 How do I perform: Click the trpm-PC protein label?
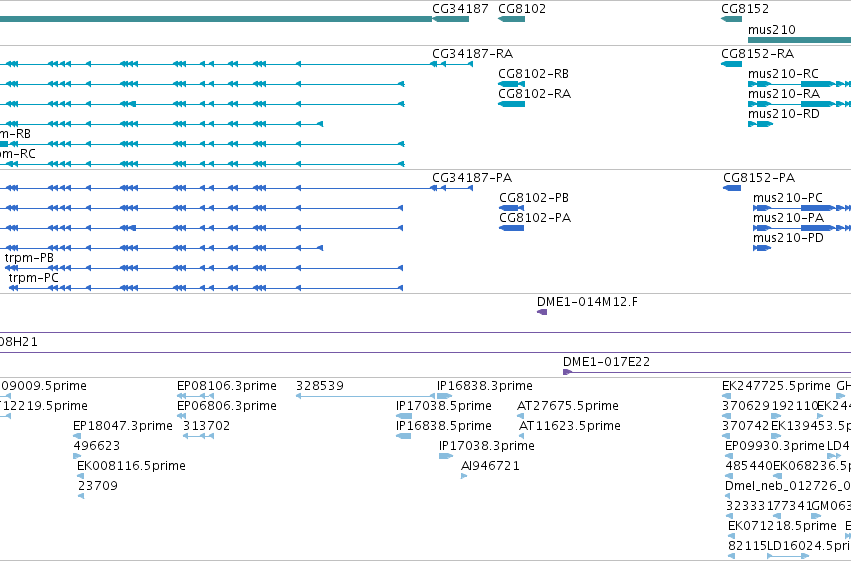33,278
